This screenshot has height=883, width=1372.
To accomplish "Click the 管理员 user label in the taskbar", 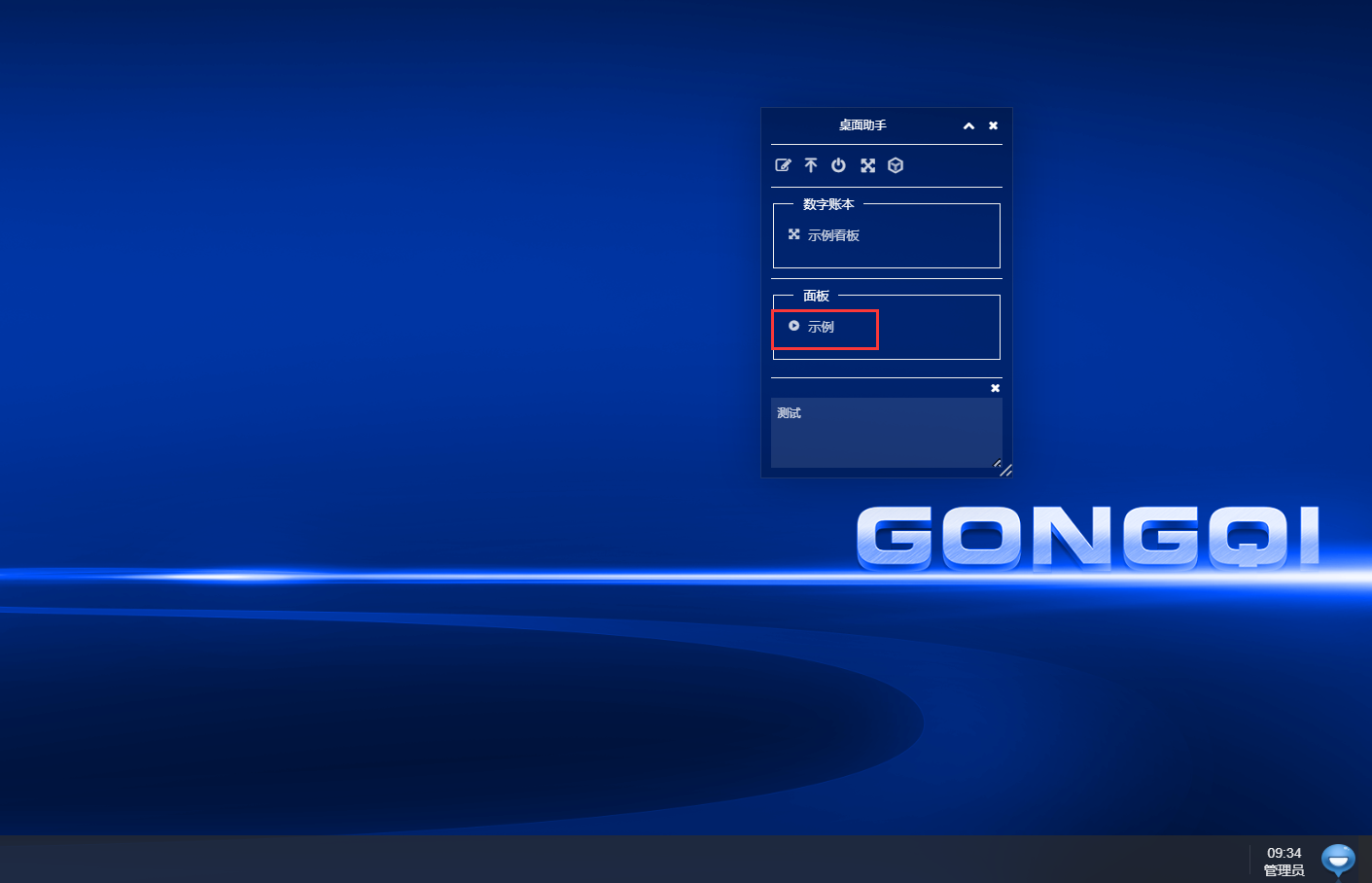I will (x=1284, y=870).
